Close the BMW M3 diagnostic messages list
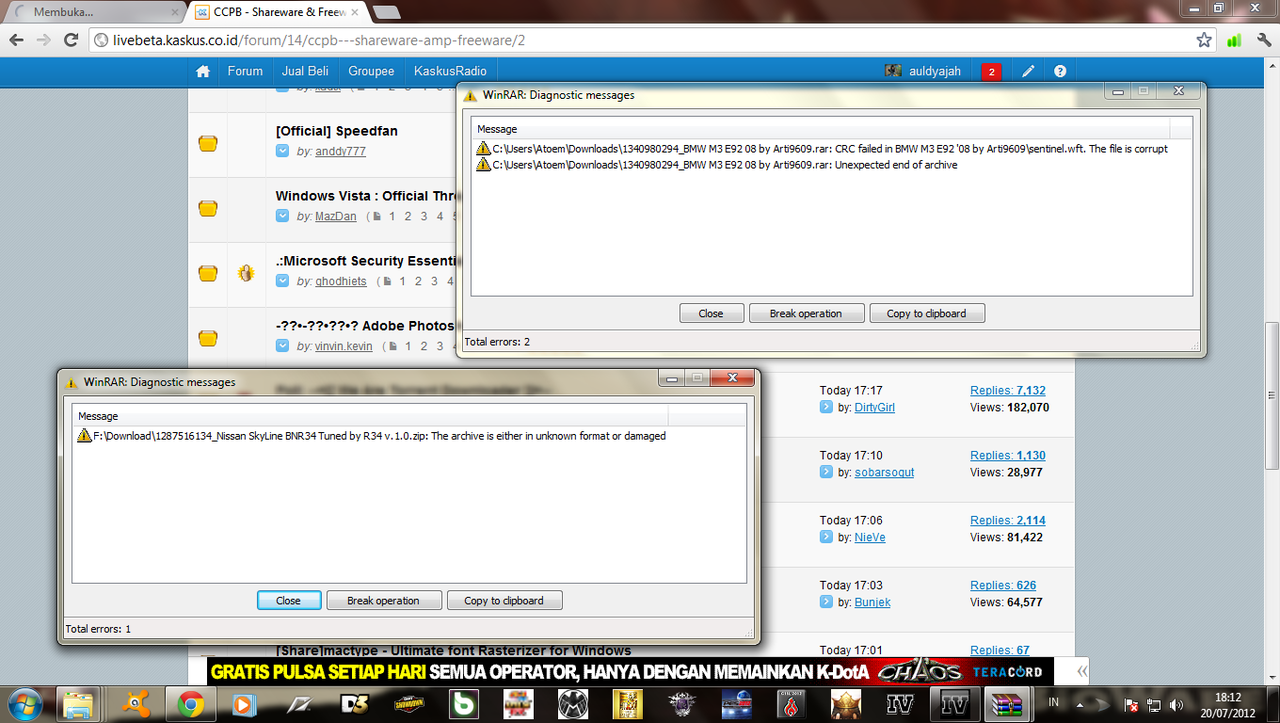This screenshot has height=723, width=1280. (x=711, y=313)
